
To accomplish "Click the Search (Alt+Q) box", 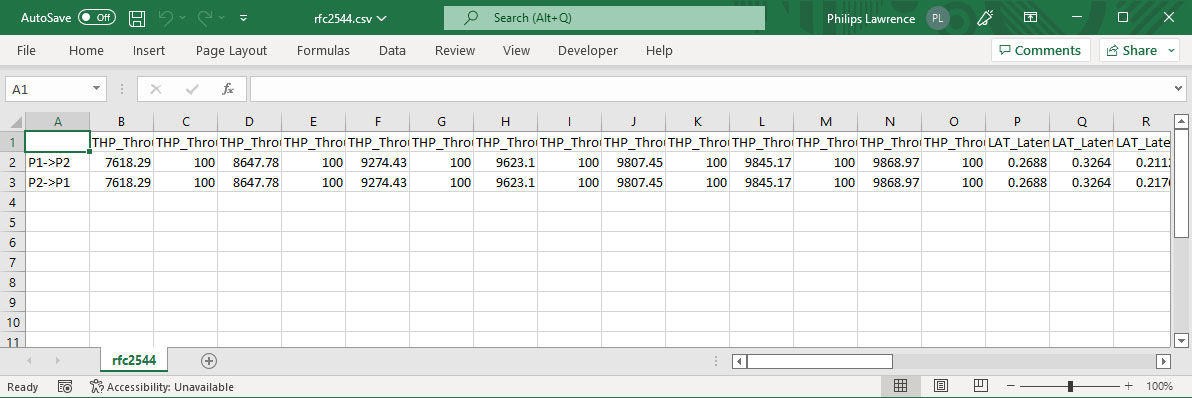I will (x=604, y=17).
